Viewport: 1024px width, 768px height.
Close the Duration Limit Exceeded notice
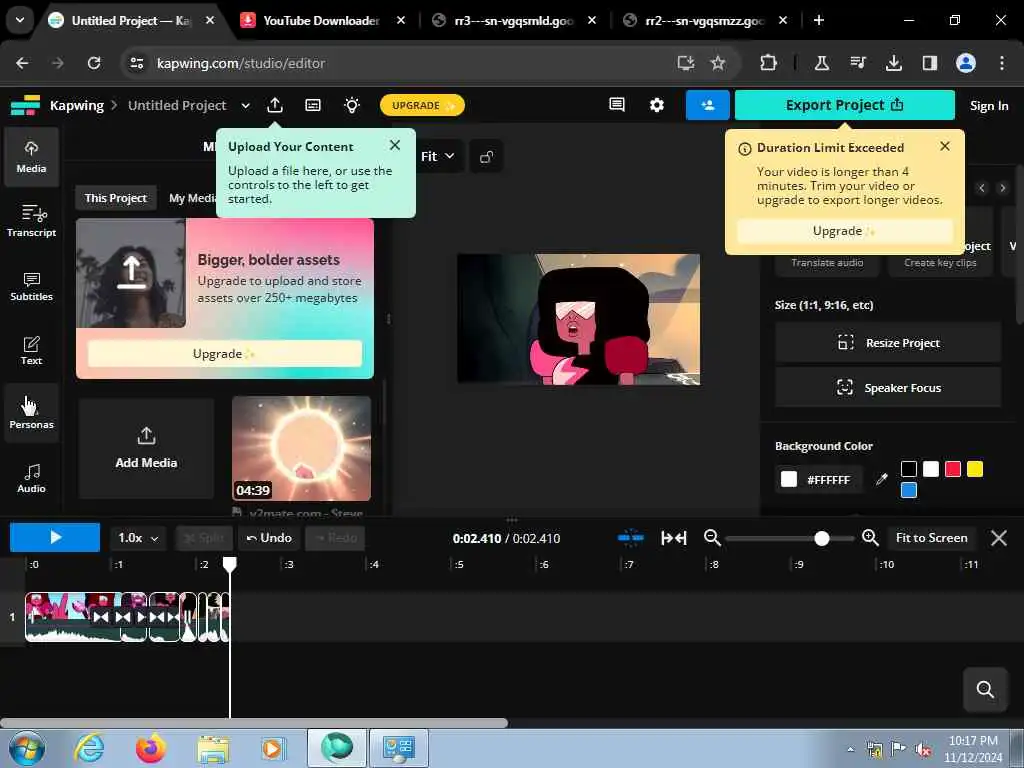pos(944,146)
